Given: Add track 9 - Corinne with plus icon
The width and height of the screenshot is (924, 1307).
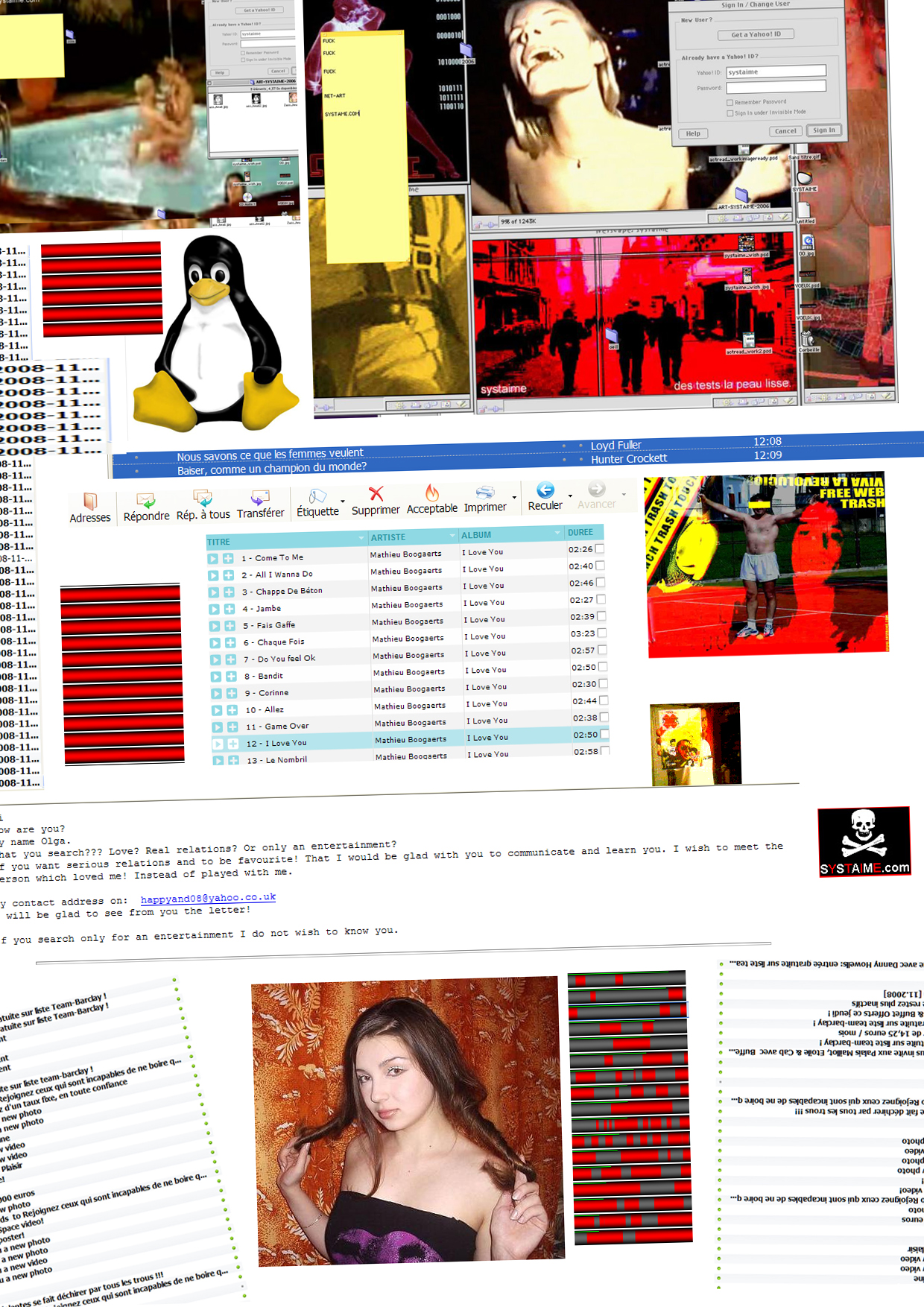Looking at the screenshot, I should 232,693.
